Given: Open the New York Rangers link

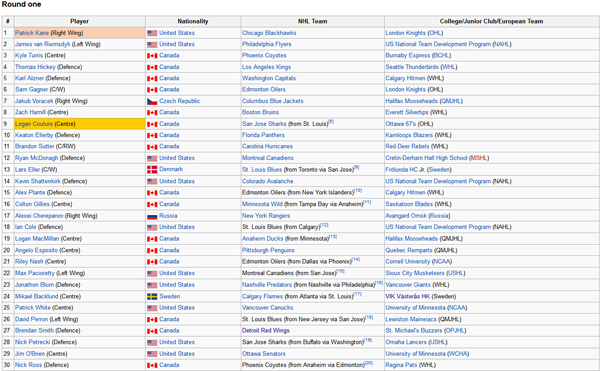Looking at the screenshot, I should [266, 216].
